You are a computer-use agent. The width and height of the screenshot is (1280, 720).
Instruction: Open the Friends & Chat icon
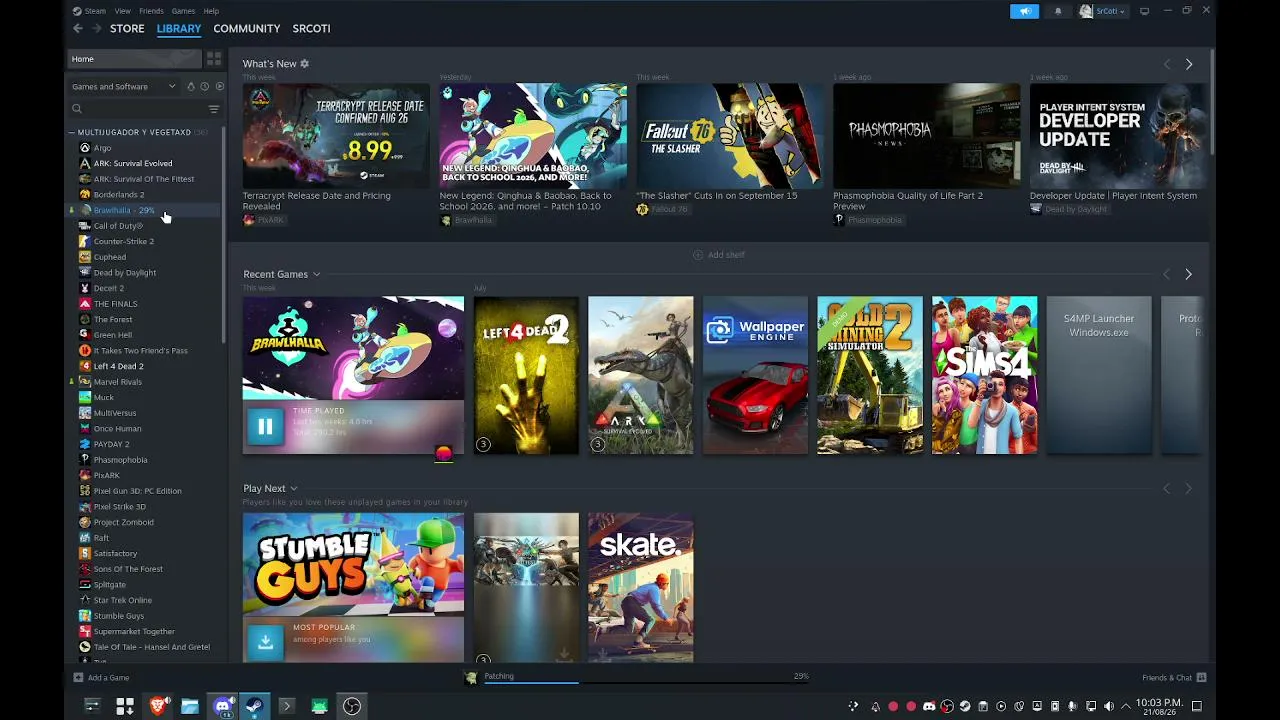coord(1201,677)
